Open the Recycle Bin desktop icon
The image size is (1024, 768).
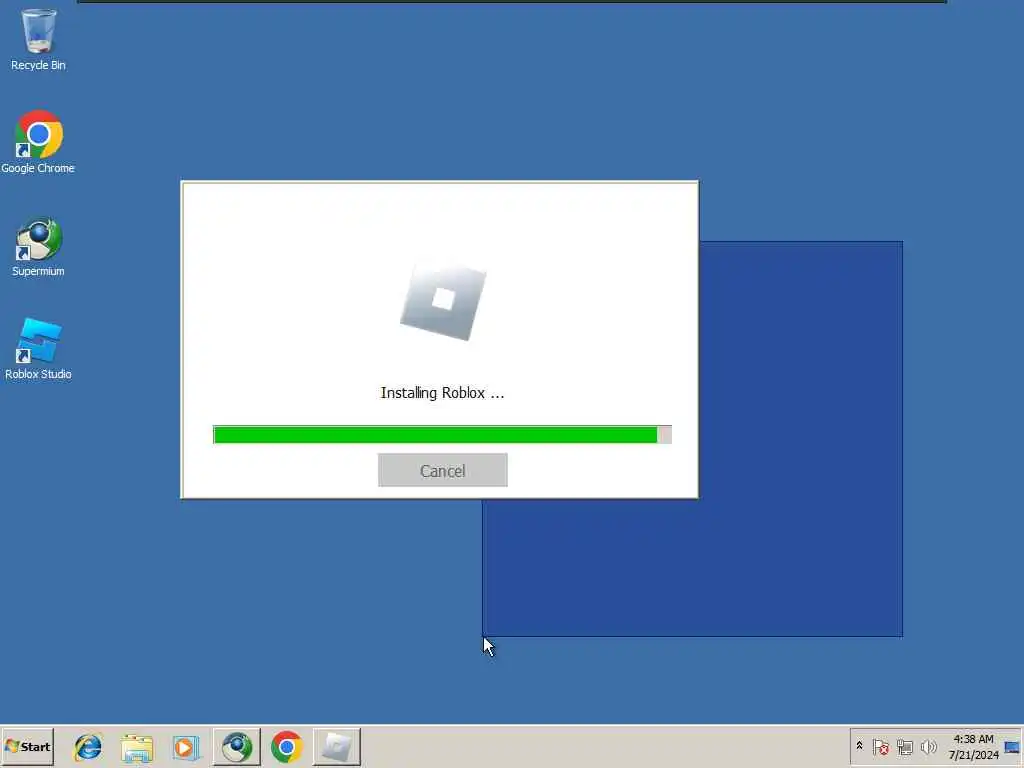pos(38,39)
